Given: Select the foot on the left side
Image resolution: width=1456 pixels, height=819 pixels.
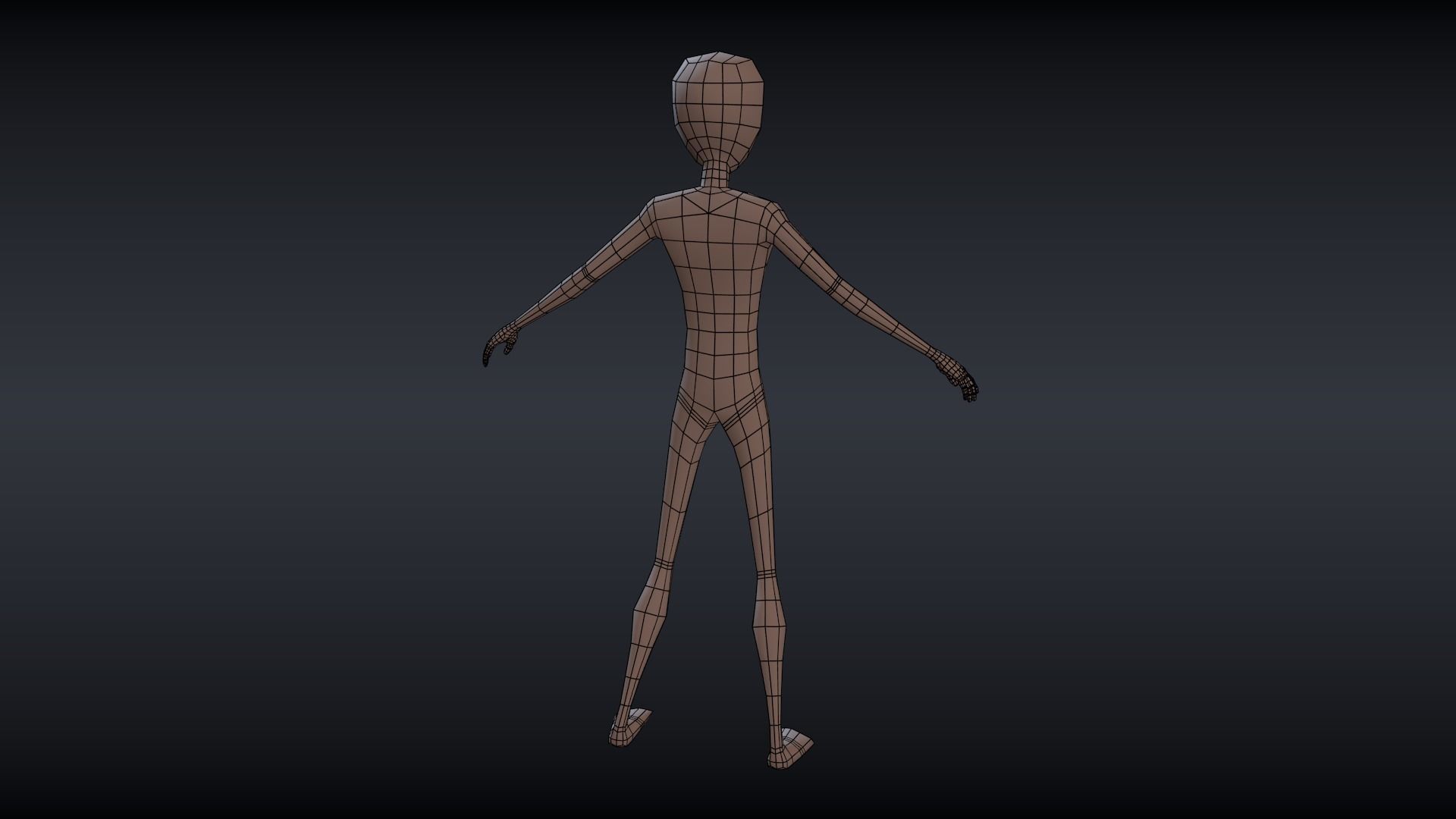Looking at the screenshot, I should [x=629, y=729].
